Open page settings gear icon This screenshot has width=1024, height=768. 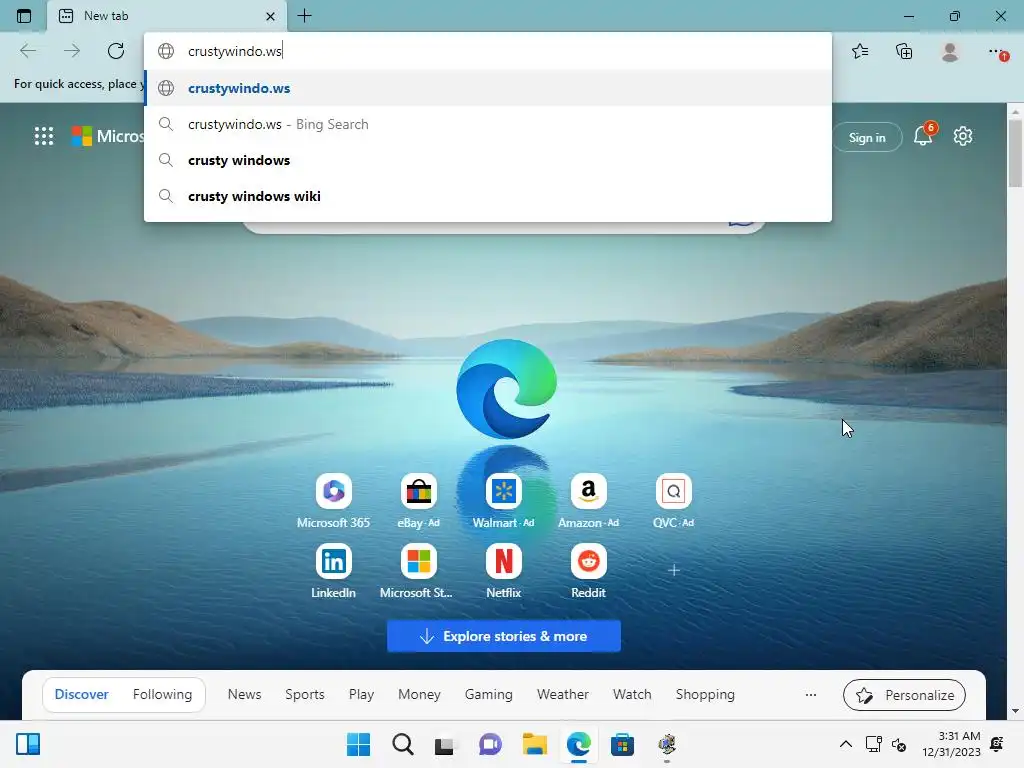click(963, 136)
